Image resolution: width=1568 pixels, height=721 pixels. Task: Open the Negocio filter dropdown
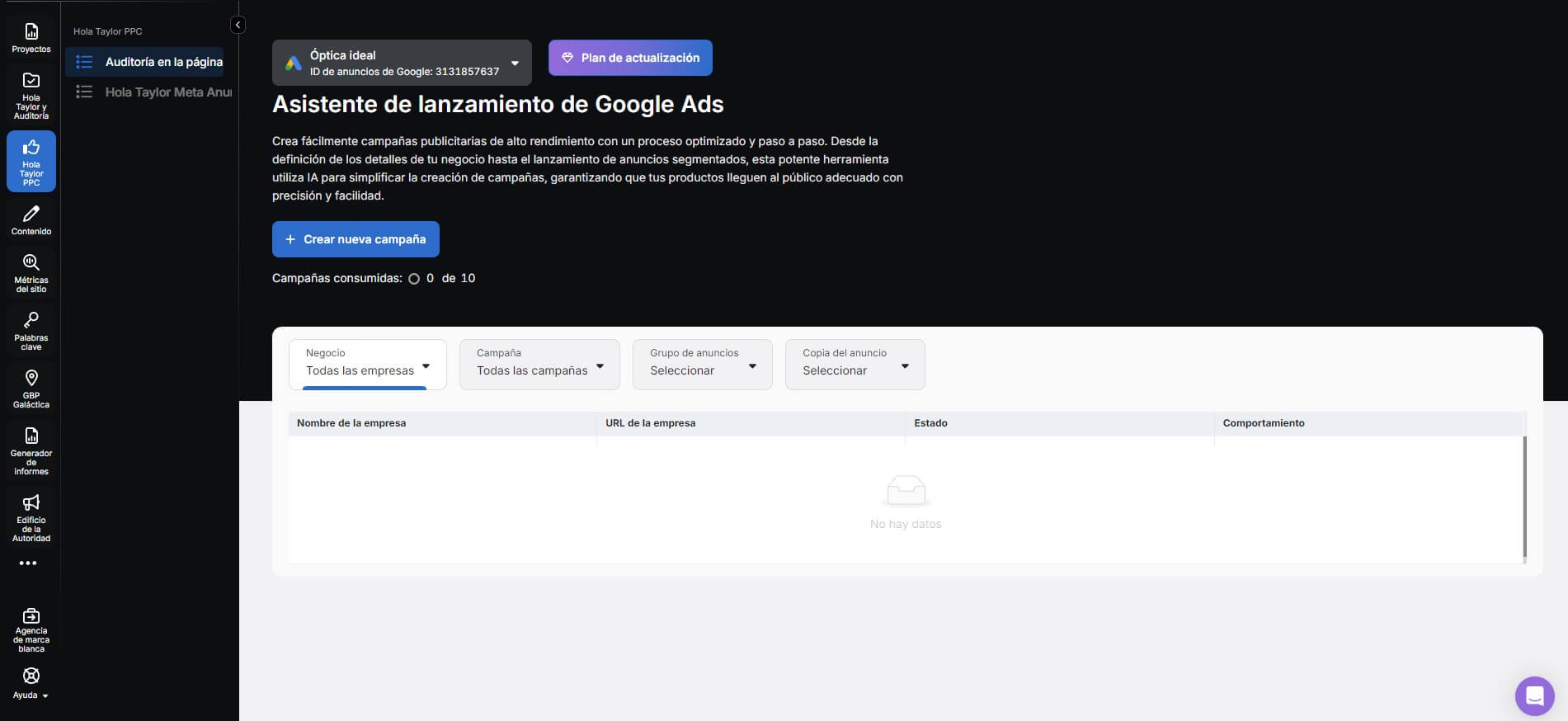click(x=367, y=364)
